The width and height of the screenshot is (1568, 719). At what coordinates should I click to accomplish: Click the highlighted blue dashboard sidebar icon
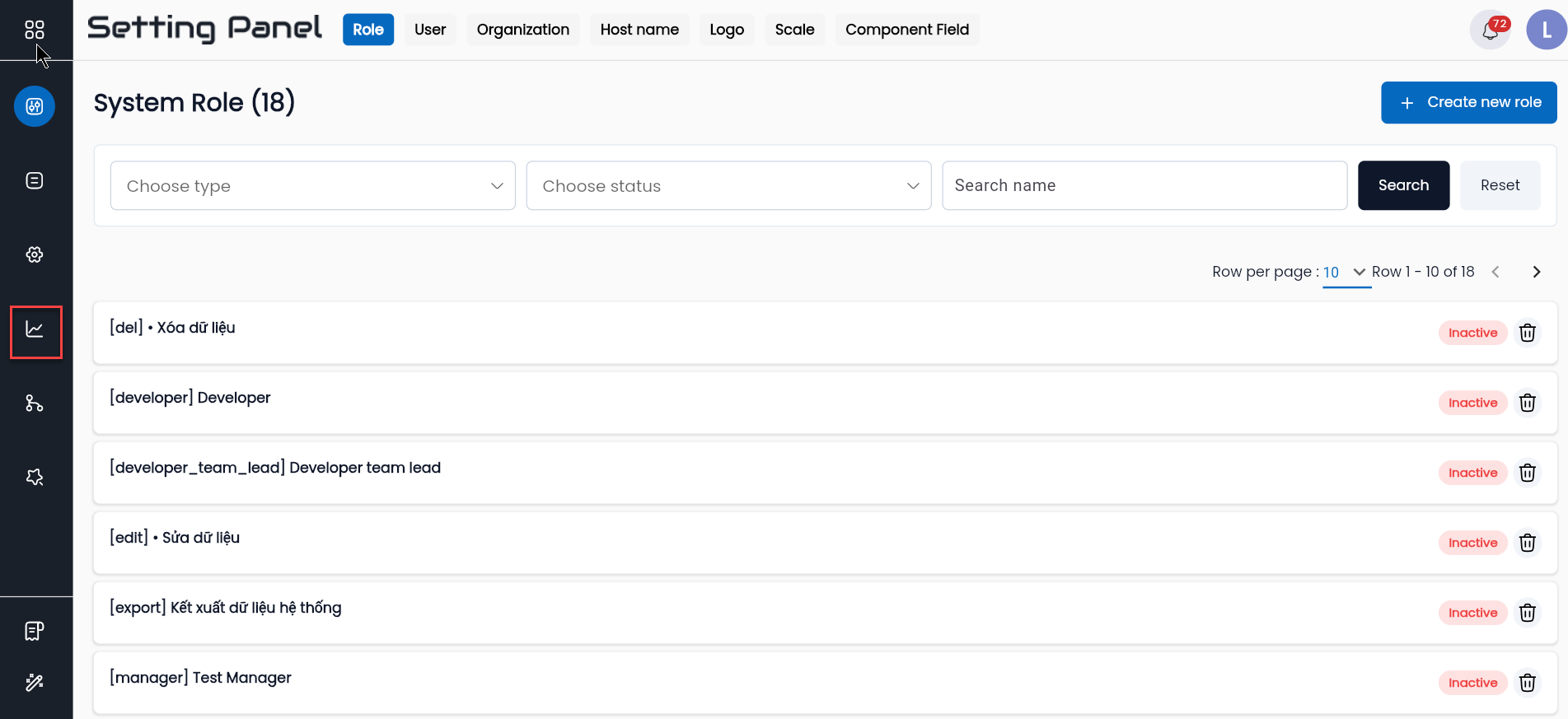click(35, 106)
